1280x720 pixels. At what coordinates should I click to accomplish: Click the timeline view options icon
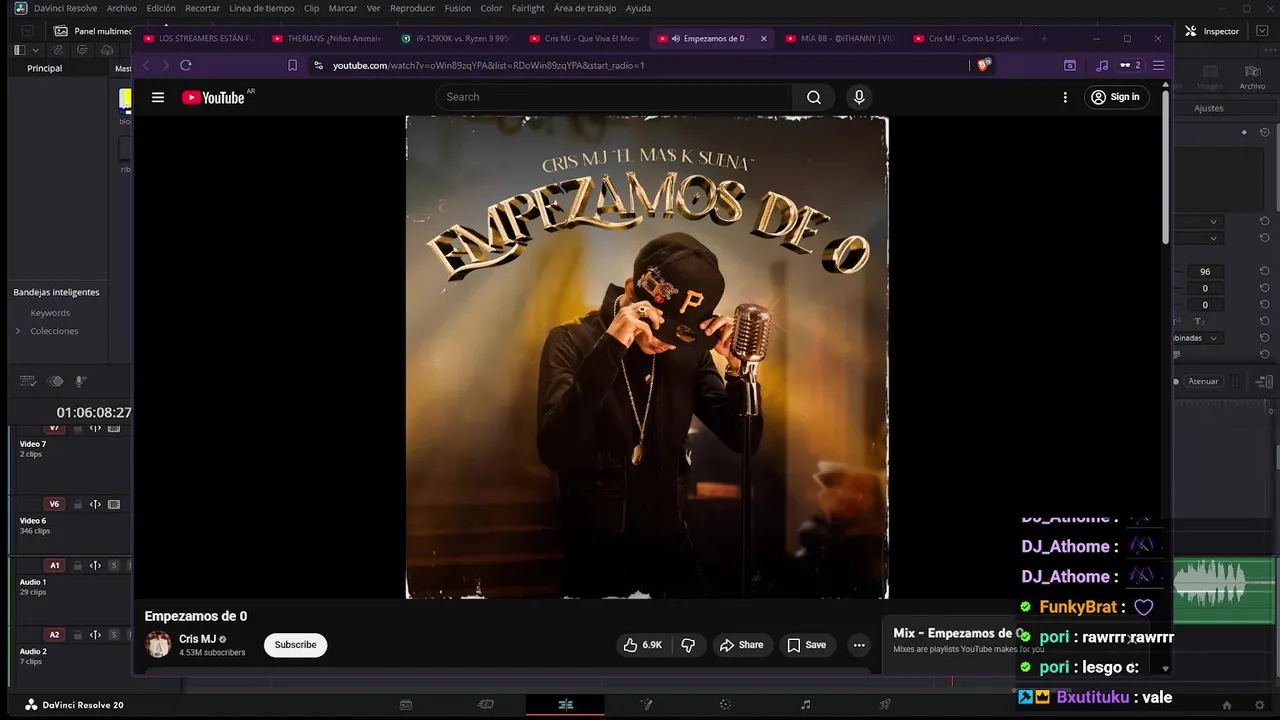coord(28,381)
